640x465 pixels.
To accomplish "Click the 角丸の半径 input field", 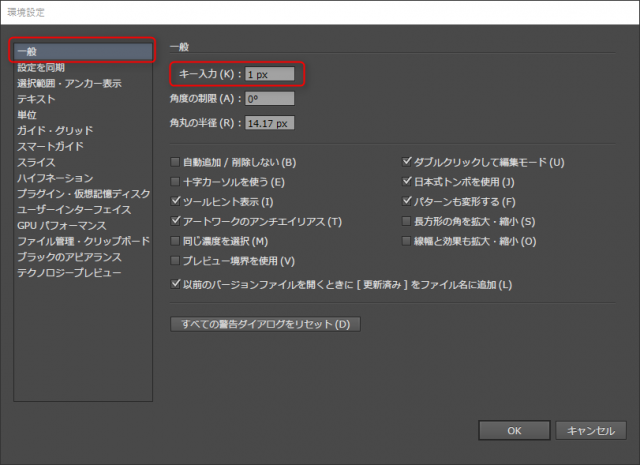I will 269,124.
